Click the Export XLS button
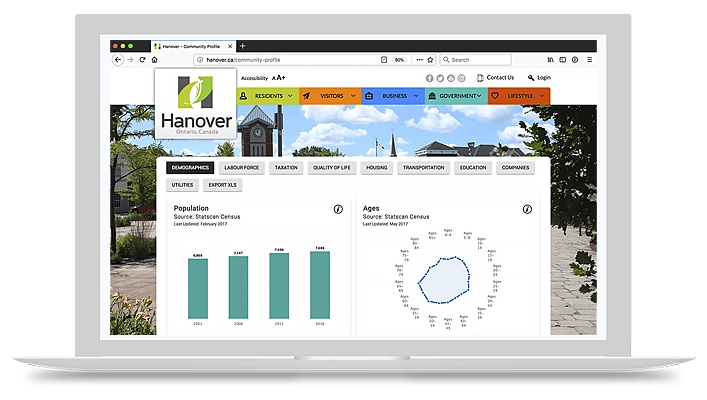The height and width of the screenshot is (400, 707). click(x=222, y=185)
